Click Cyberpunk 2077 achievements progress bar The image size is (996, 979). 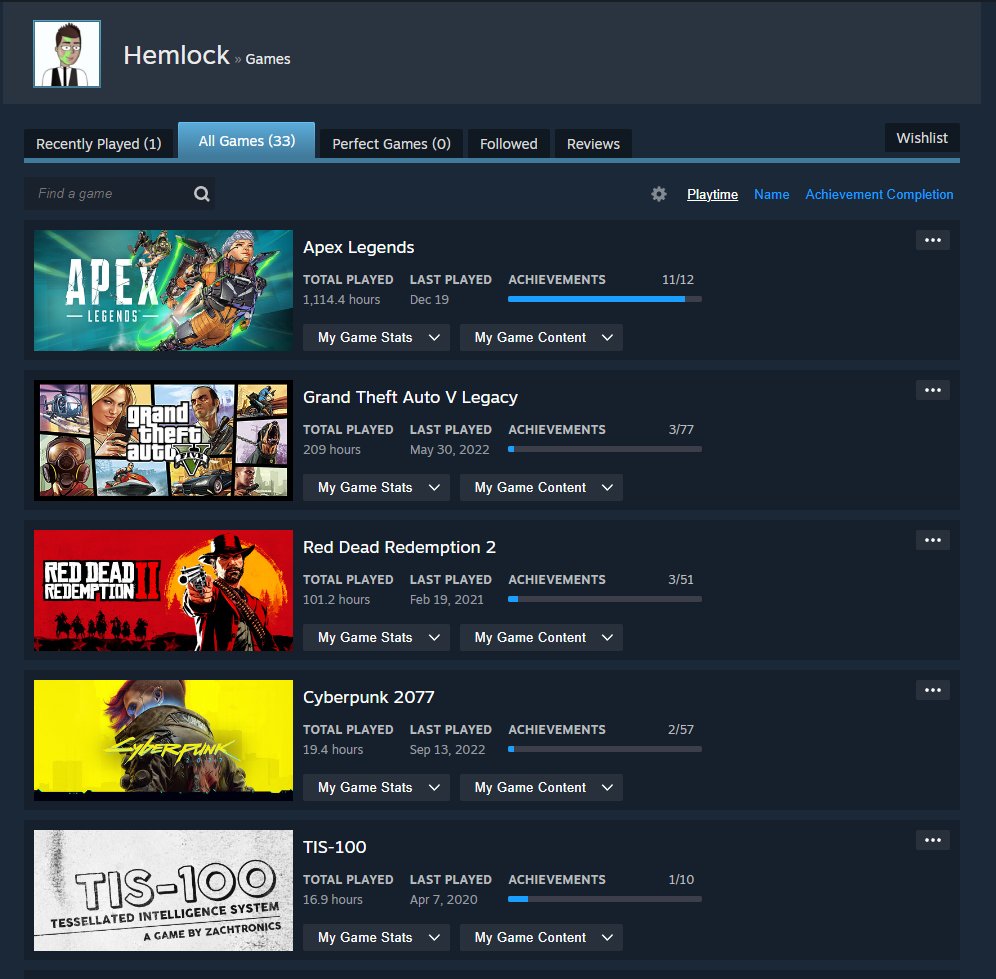[605, 748]
